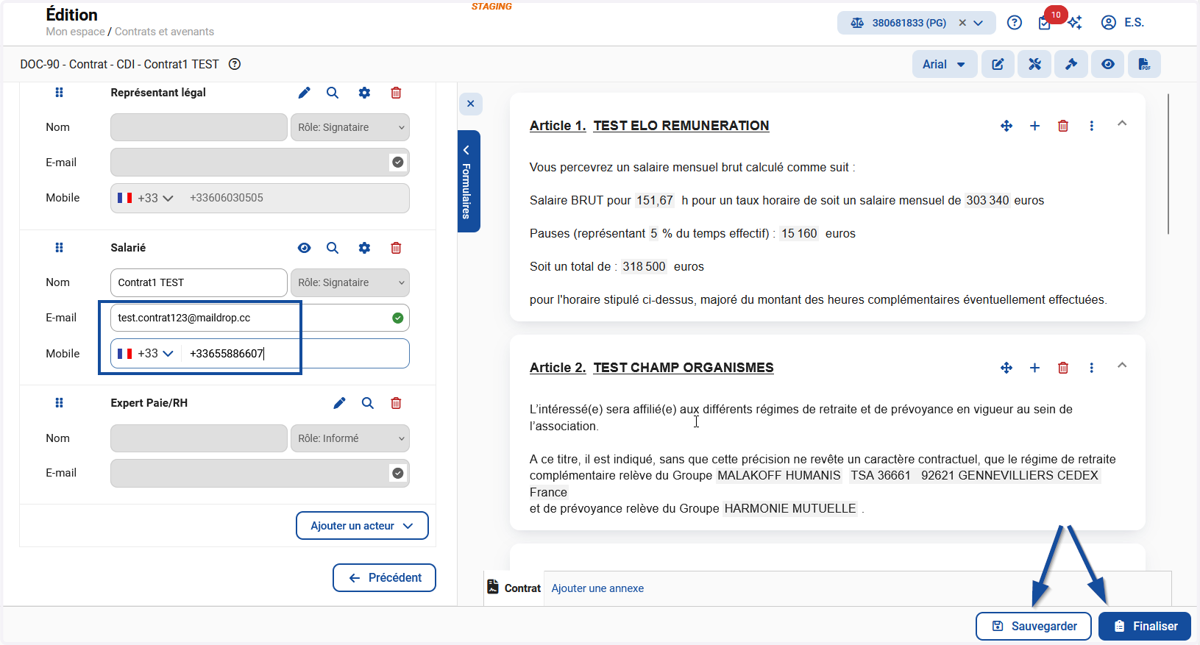Open the Ajouter un acteur dropdown button
1200x645 pixels.
click(362, 526)
